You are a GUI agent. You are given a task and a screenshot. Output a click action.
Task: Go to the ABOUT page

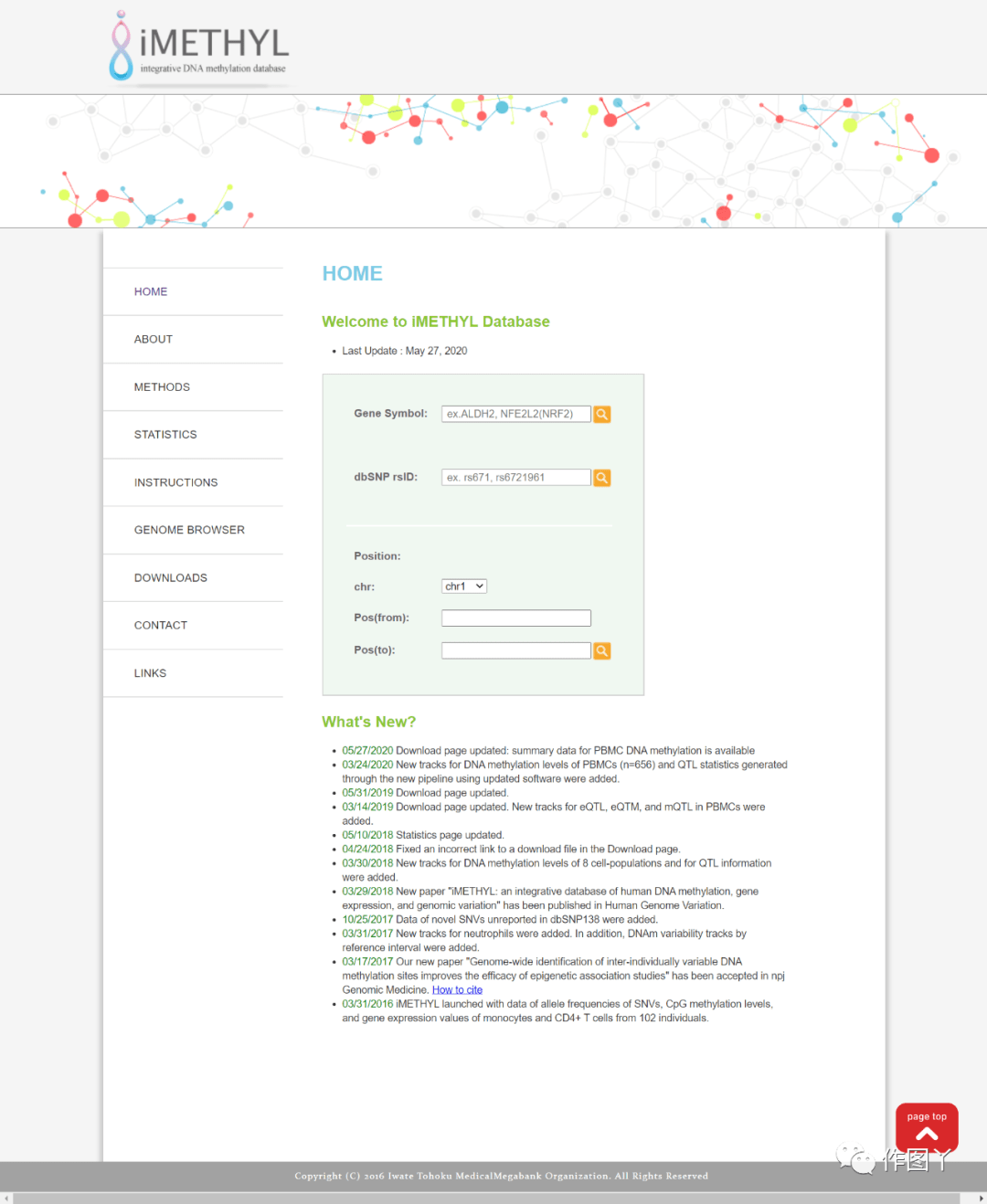pos(154,339)
